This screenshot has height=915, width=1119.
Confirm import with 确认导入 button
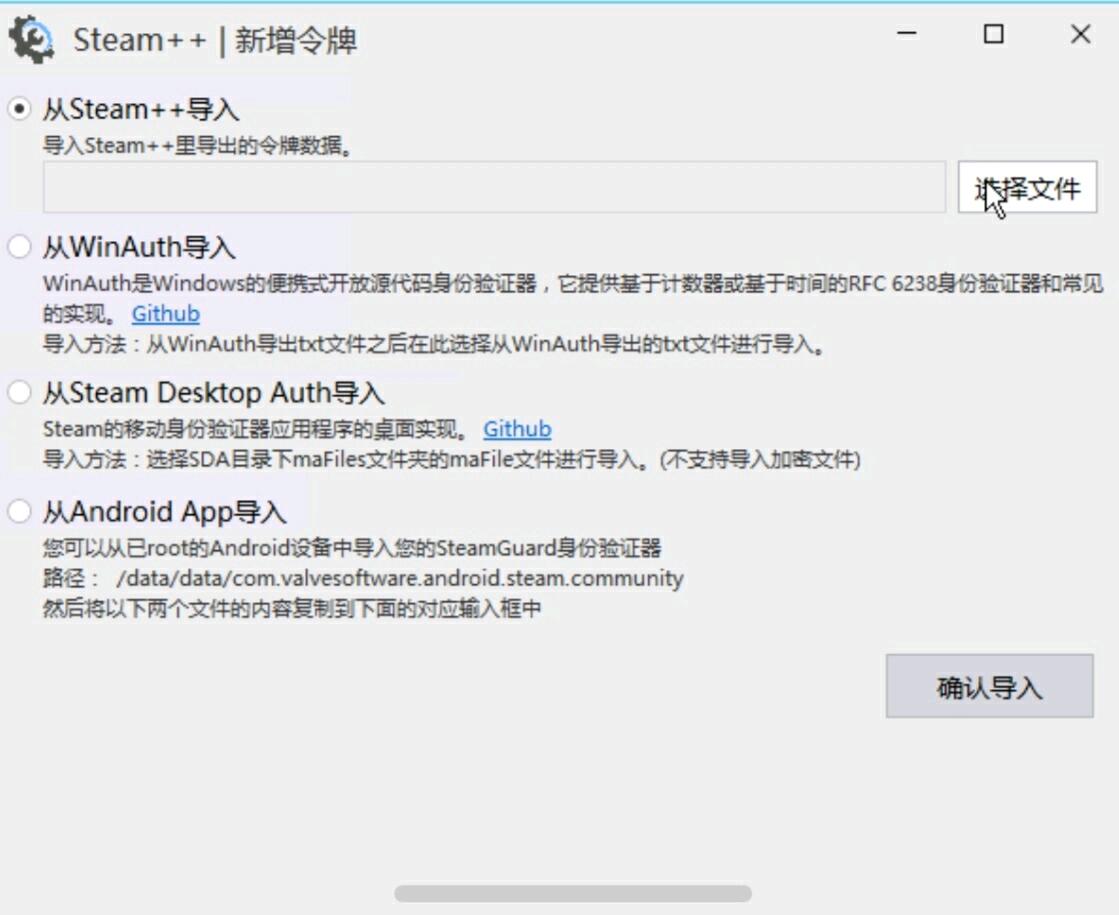[989, 686]
